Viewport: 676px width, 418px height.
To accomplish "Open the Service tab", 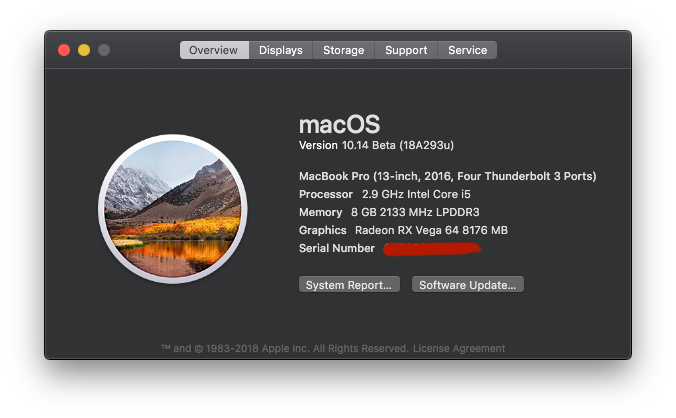I will pos(467,50).
